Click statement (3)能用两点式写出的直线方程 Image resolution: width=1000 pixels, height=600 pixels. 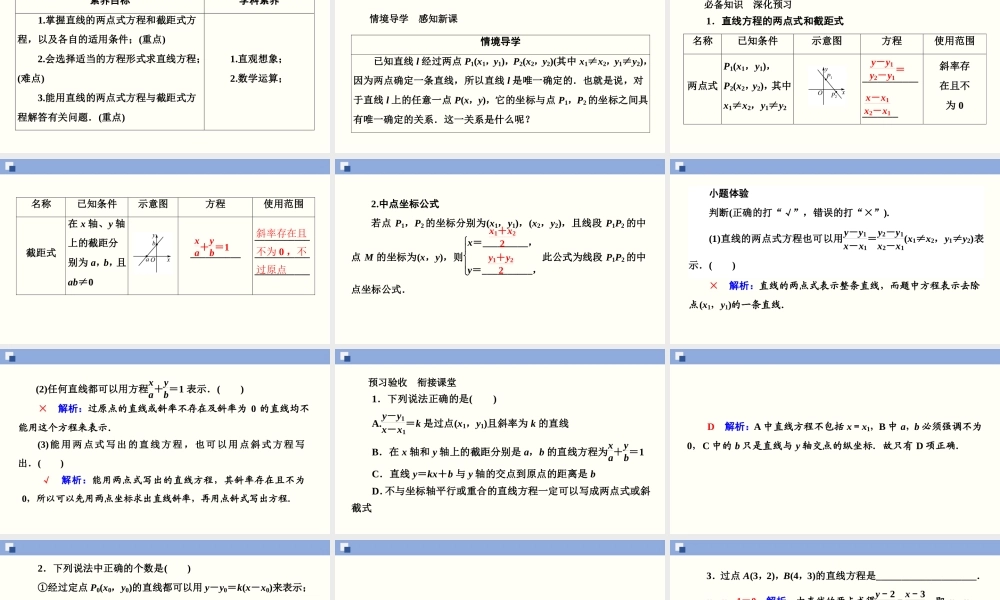[162, 453]
